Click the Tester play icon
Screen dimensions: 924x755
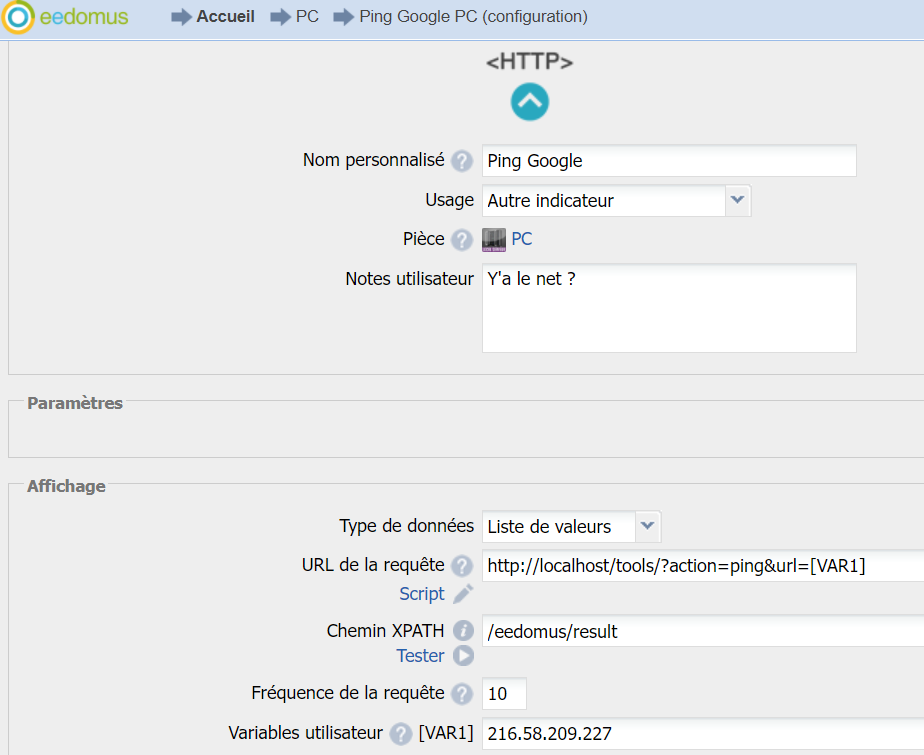462,656
